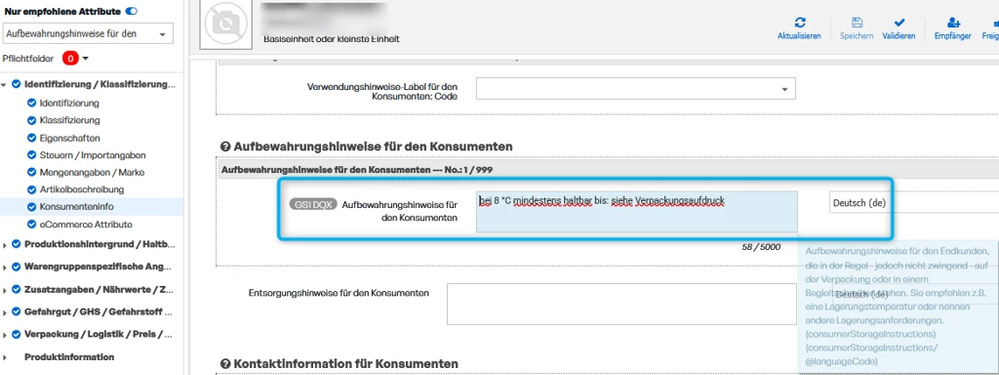The image size is (999, 375).
Task: Click check icon beside Produktionshintergrund section
Action: tap(16, 244)
